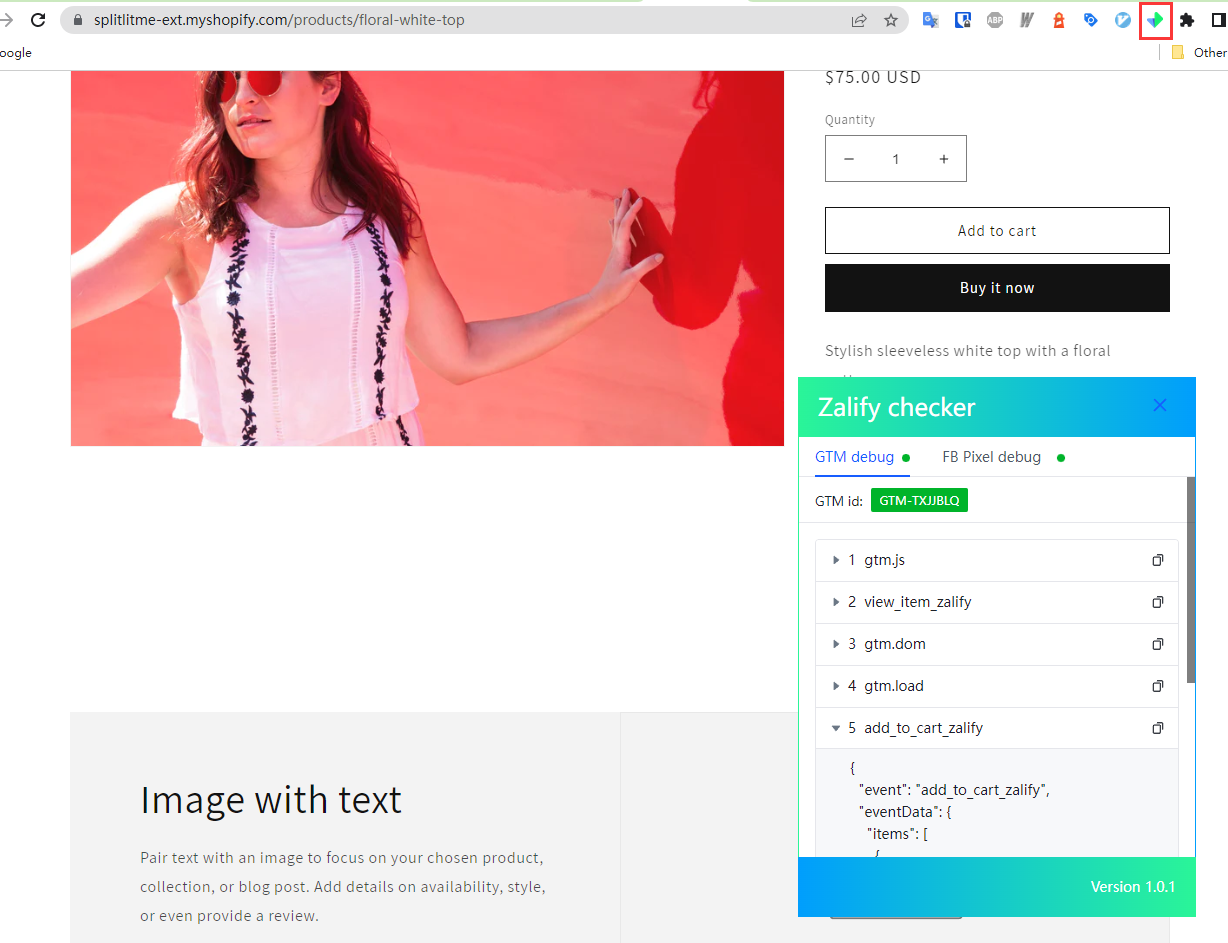Open the Zalify checker extension icon
The image size is (1228, 943).
point(1155,20)
